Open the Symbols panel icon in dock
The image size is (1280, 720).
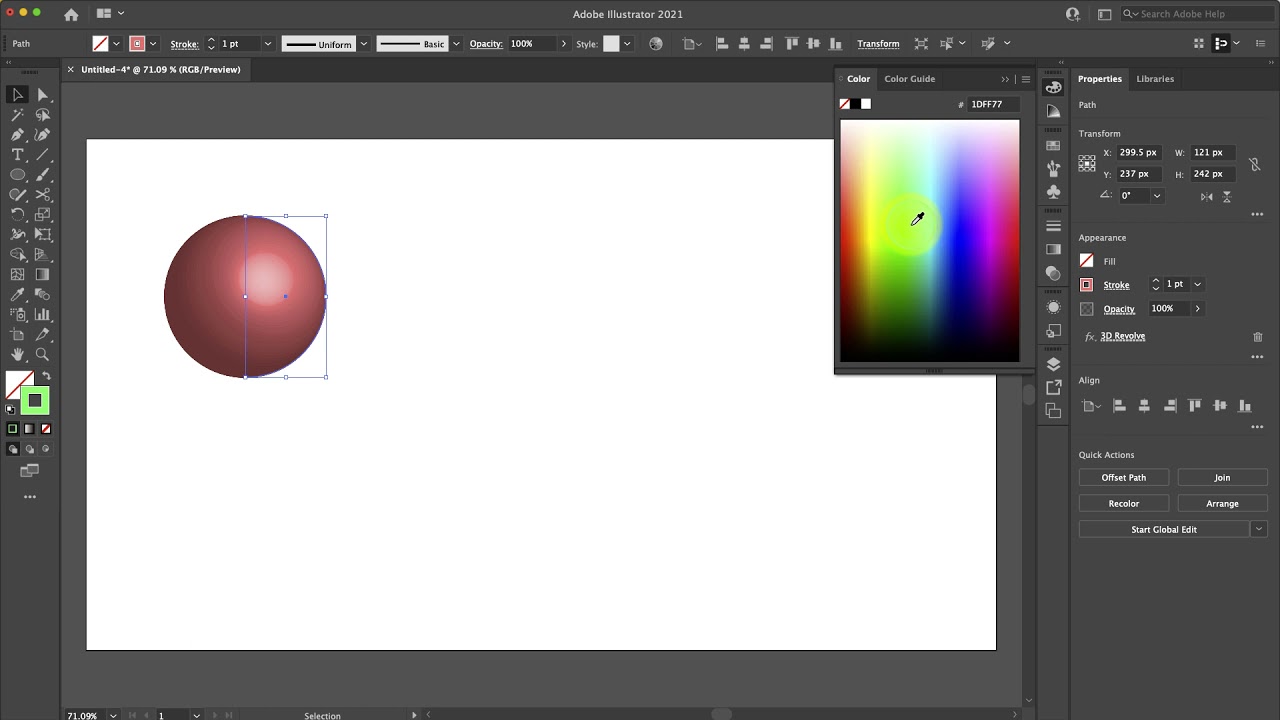(1053, 191)
